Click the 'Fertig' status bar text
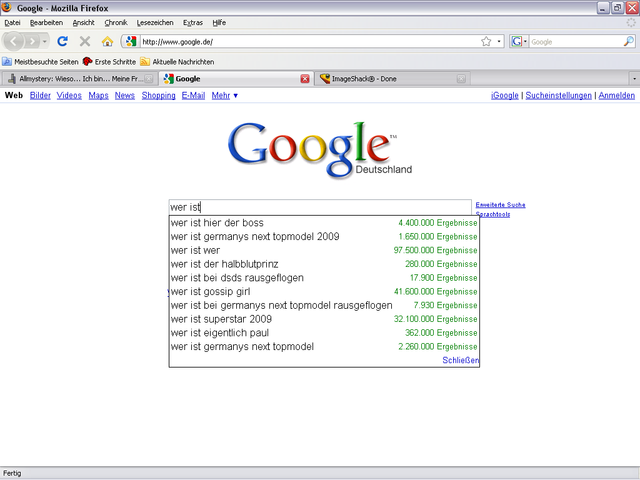The width and height of the screenshot is (640, 480). (12, 473)
